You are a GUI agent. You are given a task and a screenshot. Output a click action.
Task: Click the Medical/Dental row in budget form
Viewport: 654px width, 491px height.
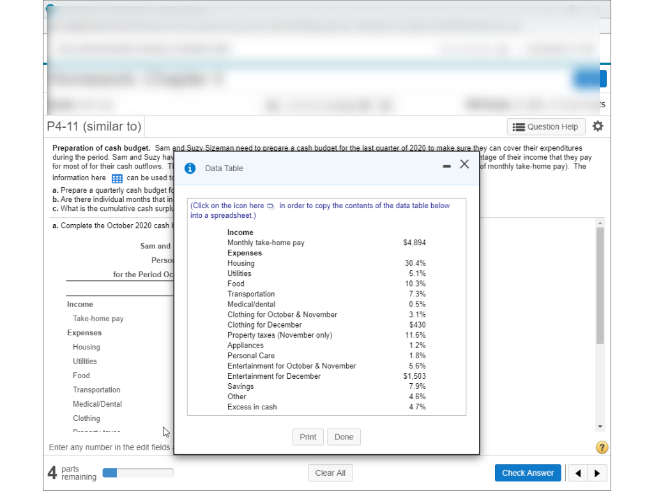pyautogui.click(x=97, y=404)
